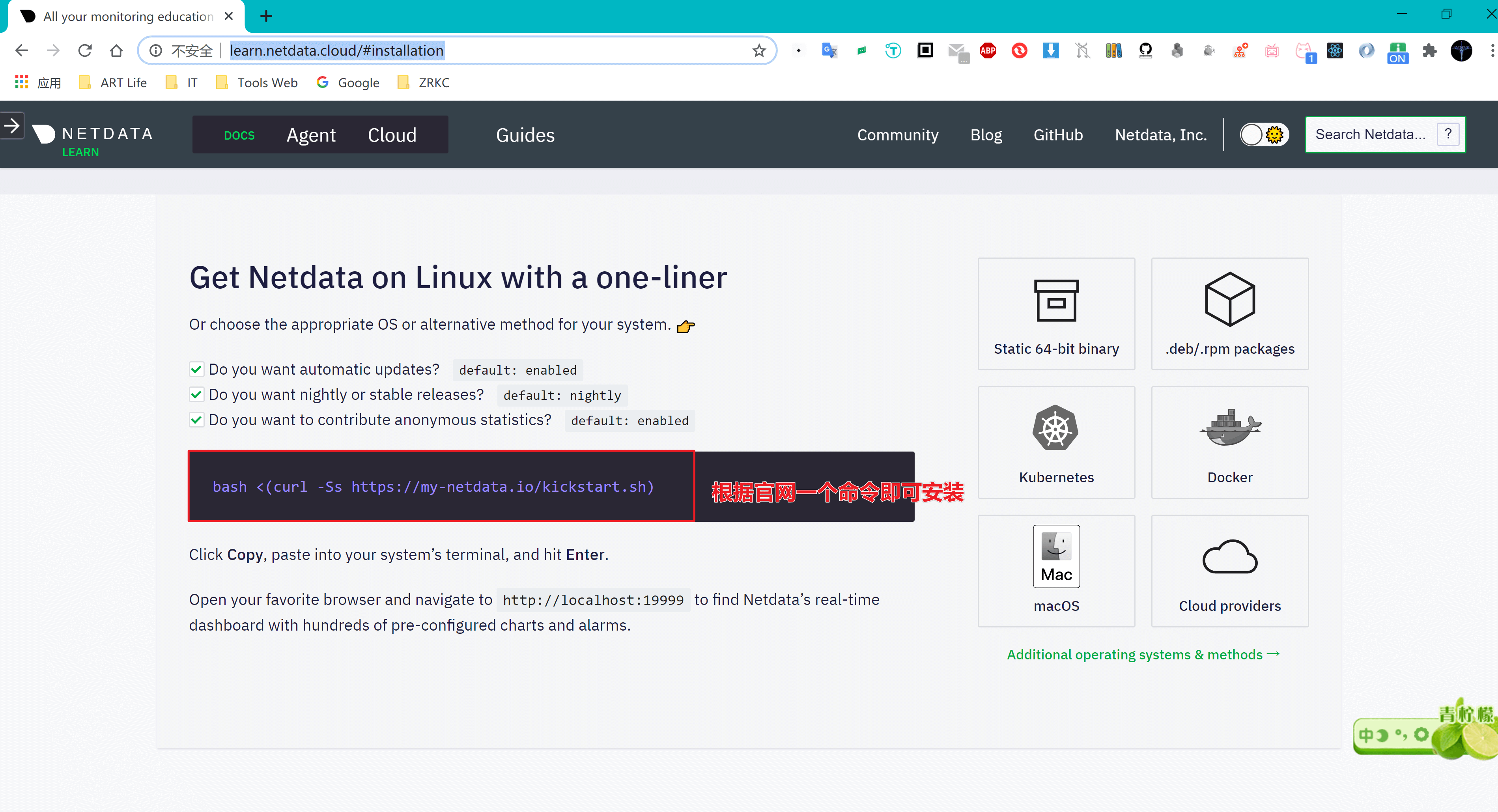Image resolution: width=1498 pixels, height=812 pixels.
Task: Open the AdBlock Plus extension icon
Action: [987, 50]
